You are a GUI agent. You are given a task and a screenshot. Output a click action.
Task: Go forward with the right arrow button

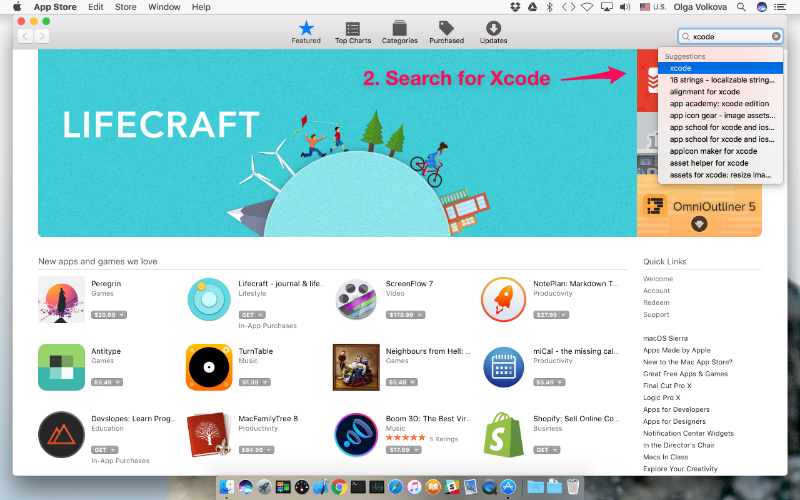click(42, 36)
